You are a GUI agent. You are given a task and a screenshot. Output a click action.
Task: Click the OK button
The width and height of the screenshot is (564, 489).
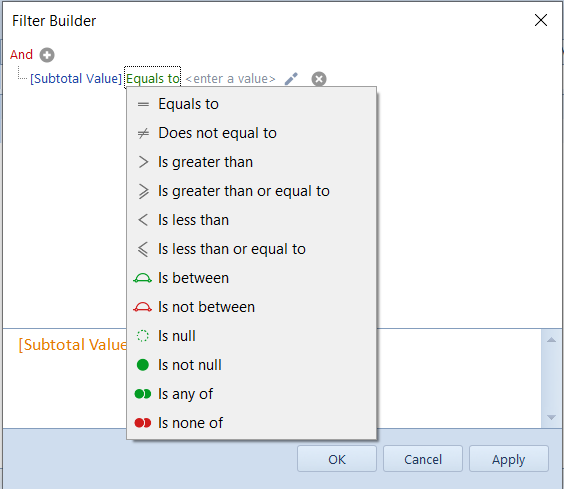tap(337, 459)
